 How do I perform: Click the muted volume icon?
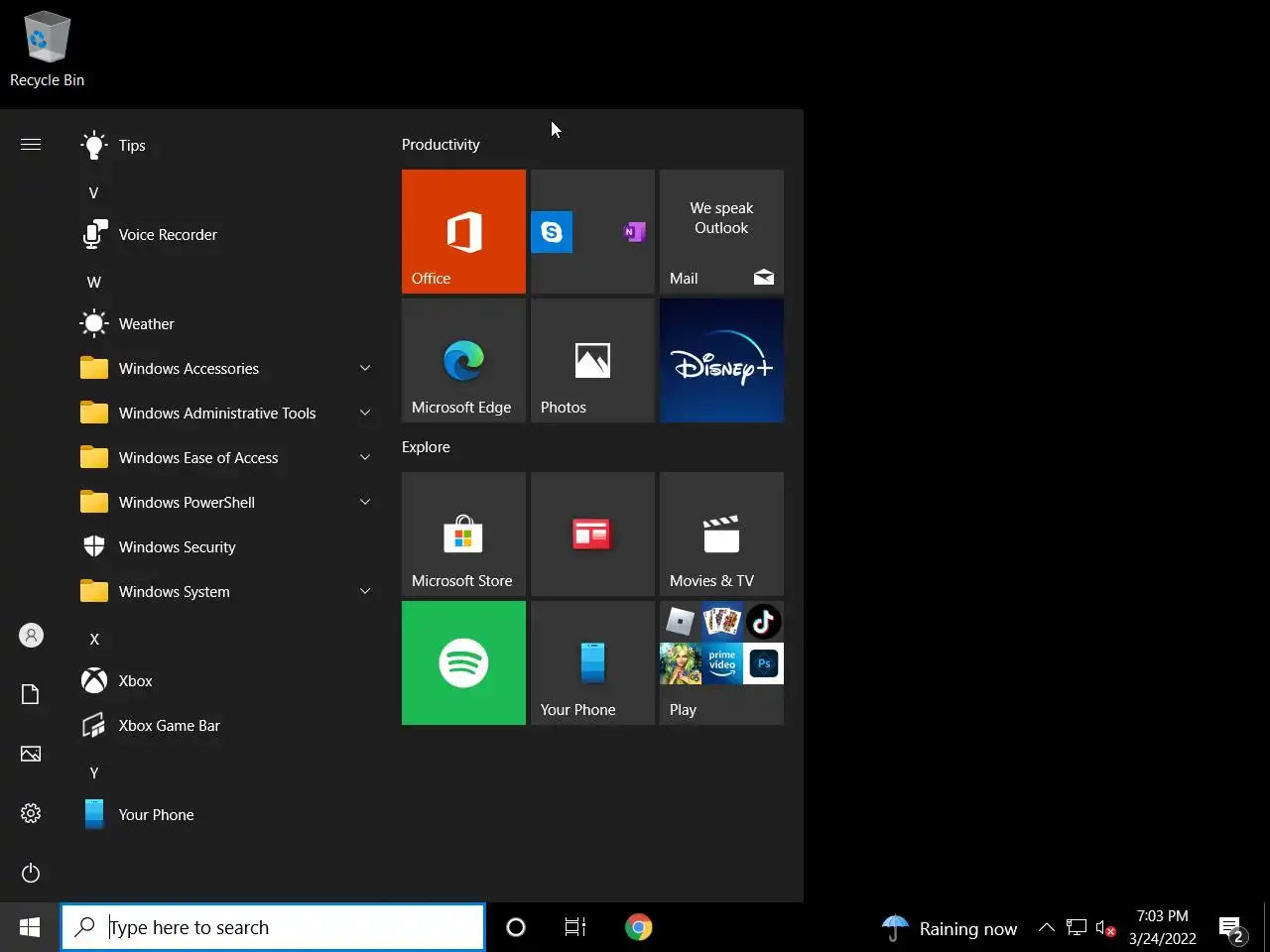pos(1105,928)
